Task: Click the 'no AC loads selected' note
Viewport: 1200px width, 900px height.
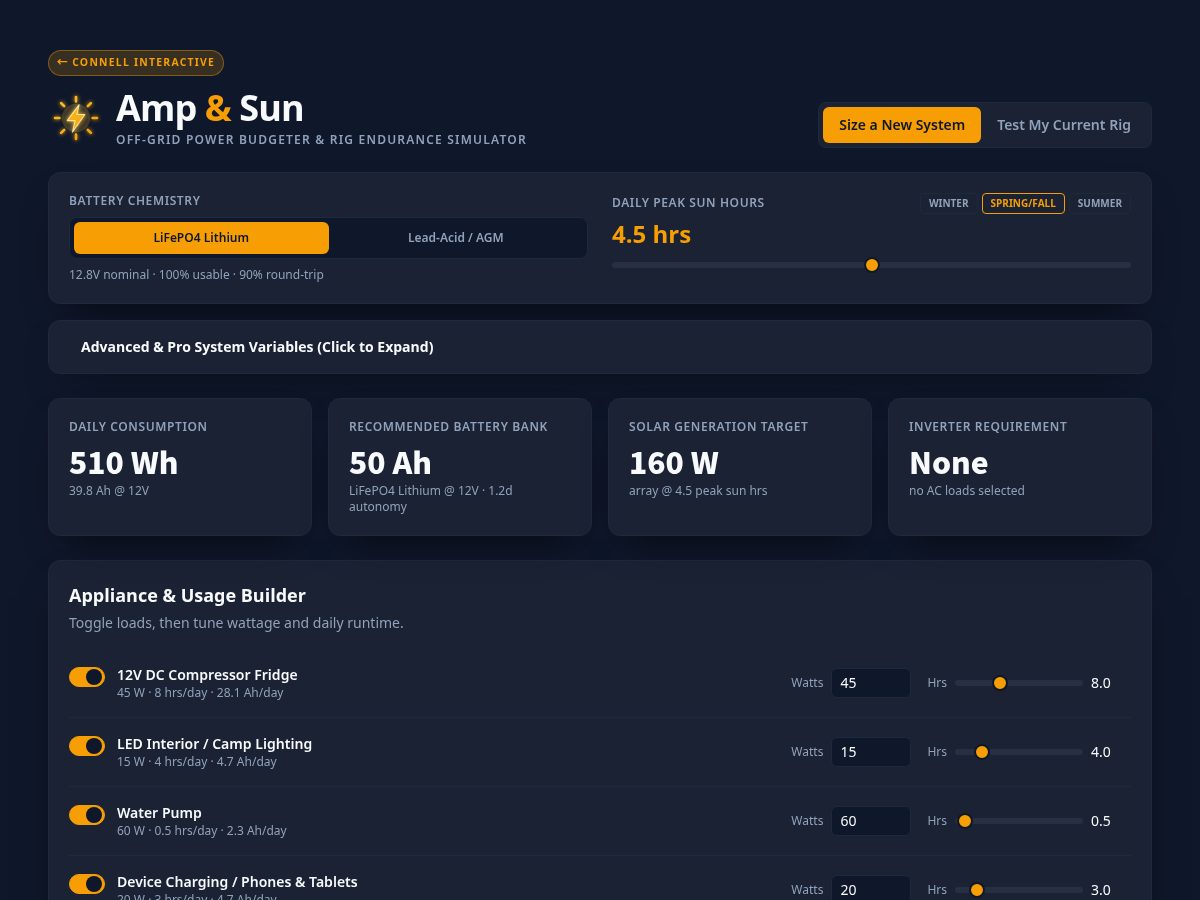Action: [967, 491]
